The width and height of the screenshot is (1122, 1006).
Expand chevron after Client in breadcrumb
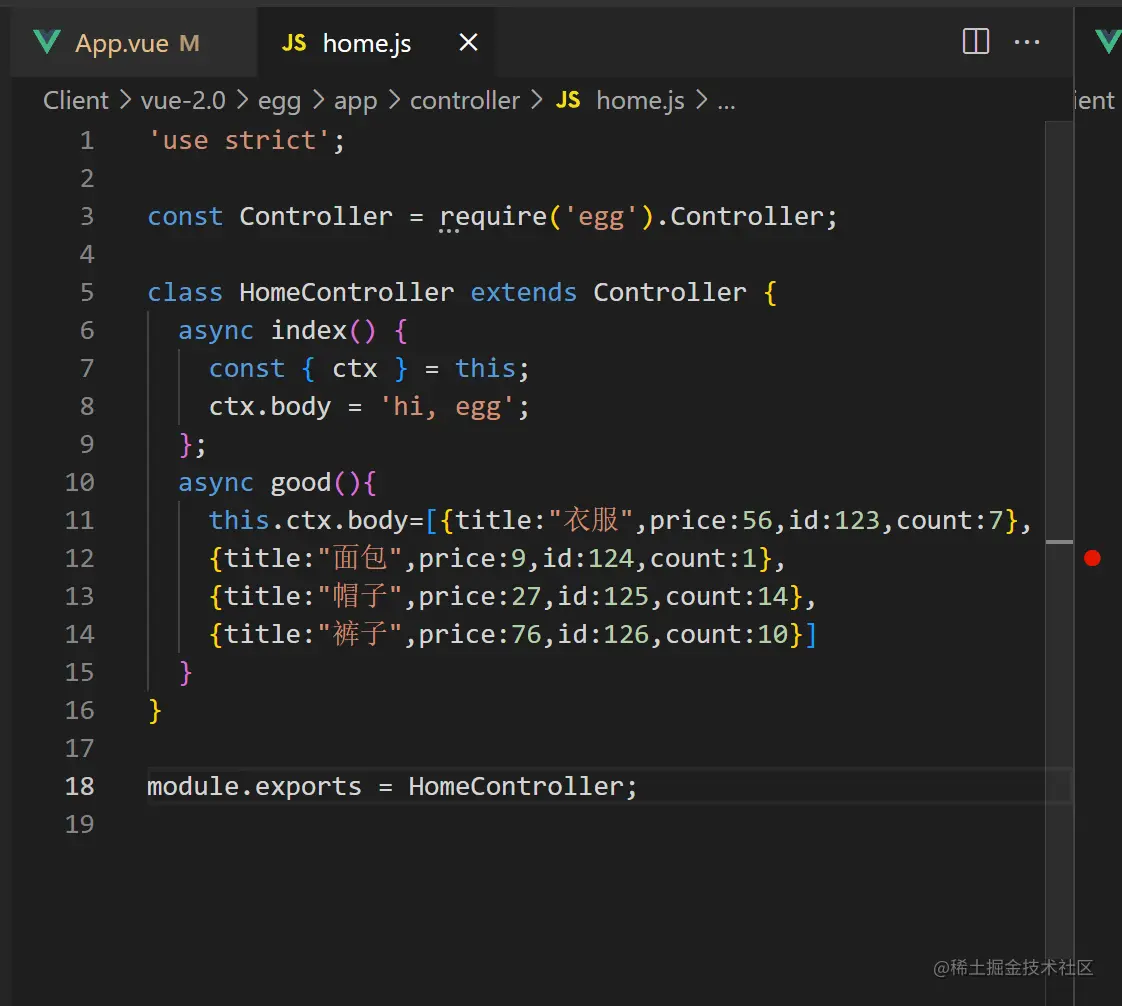[125, 100]
